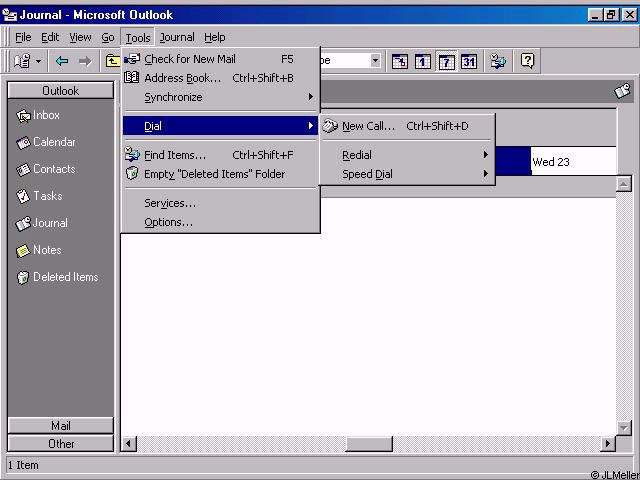Go forward with the right arrow icon
Viewport: 640px width, 480px height.
85,61
